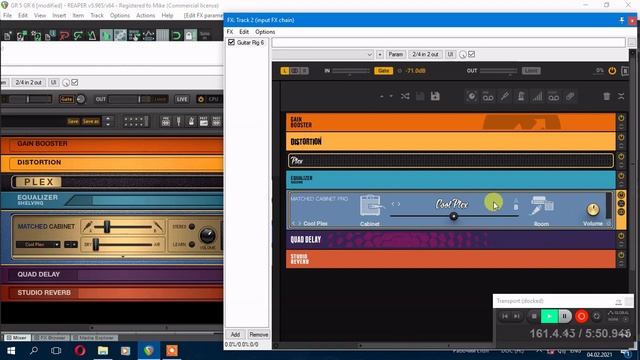Click the Save as button in old Guitar Rig

91,121
